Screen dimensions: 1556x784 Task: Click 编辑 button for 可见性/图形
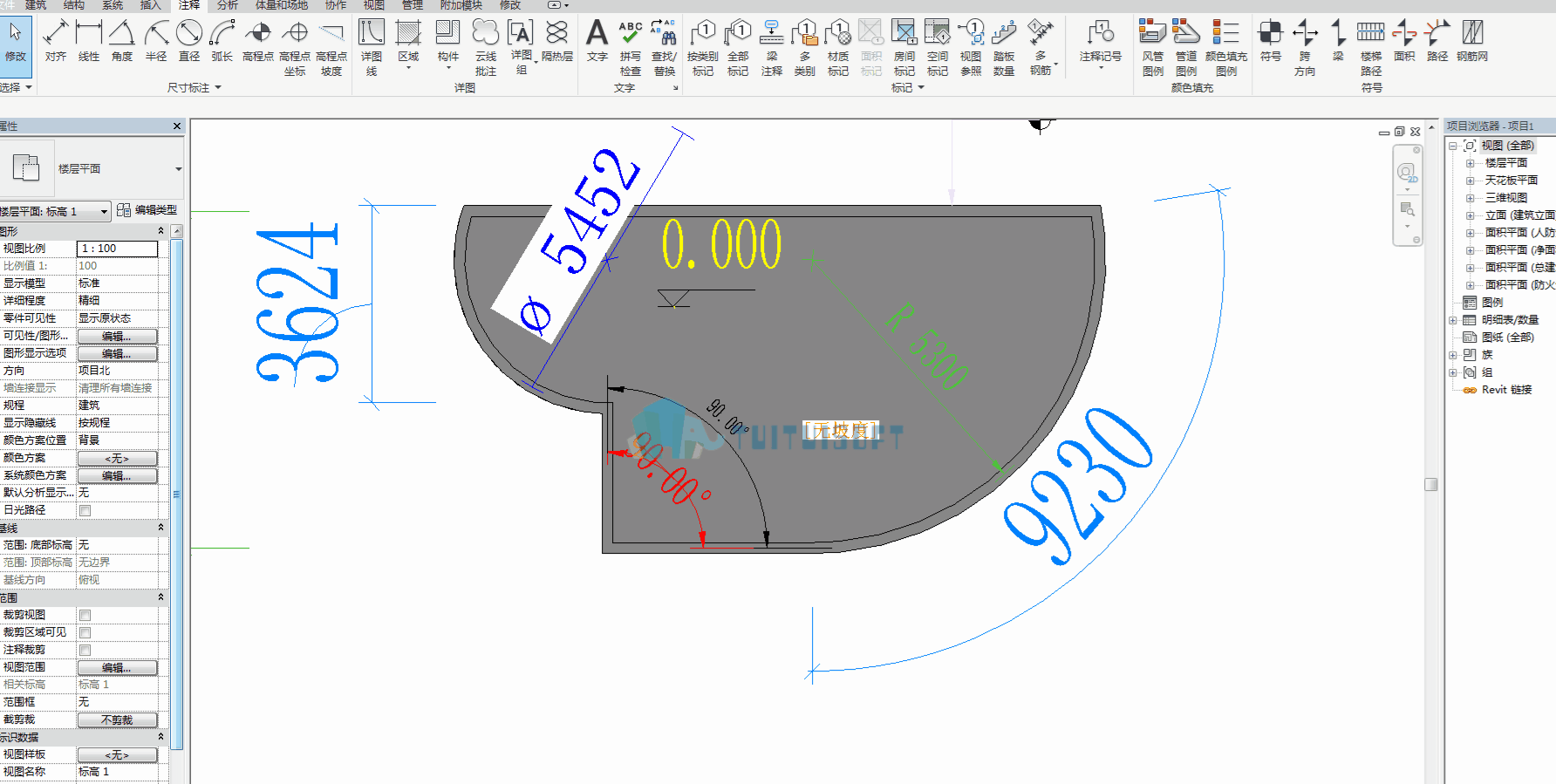click(x=118, y=336)
